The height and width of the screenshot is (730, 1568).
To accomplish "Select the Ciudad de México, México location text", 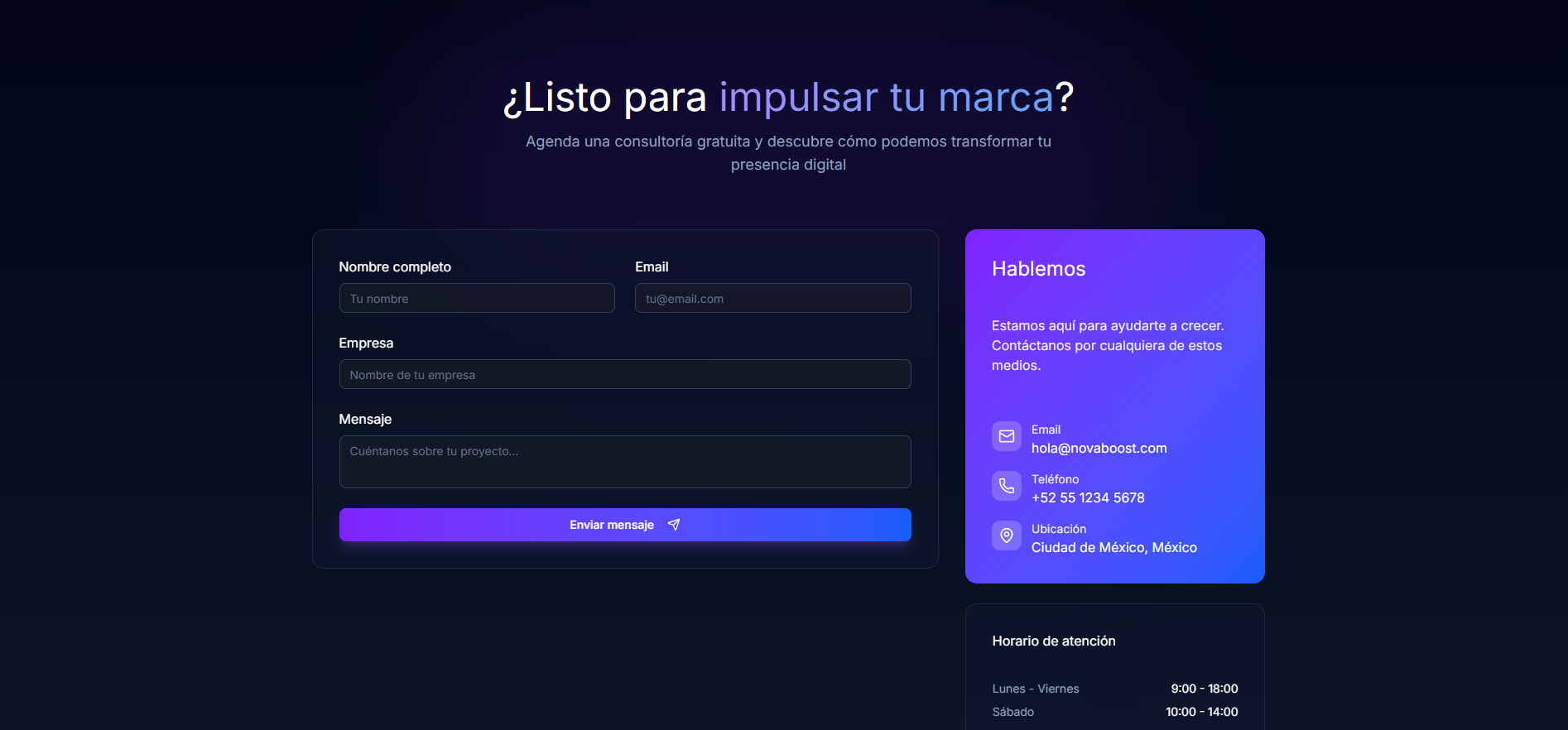I will pyautogui.click(x=1113, y=548).
